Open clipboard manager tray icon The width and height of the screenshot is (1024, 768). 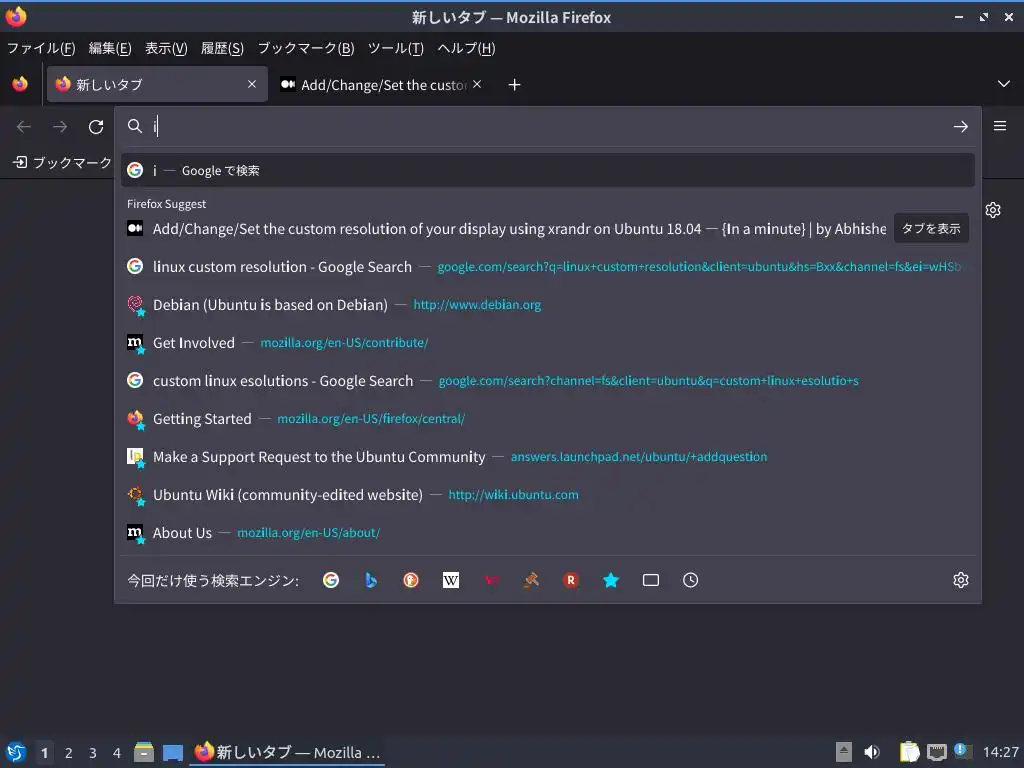click(909, 752)
